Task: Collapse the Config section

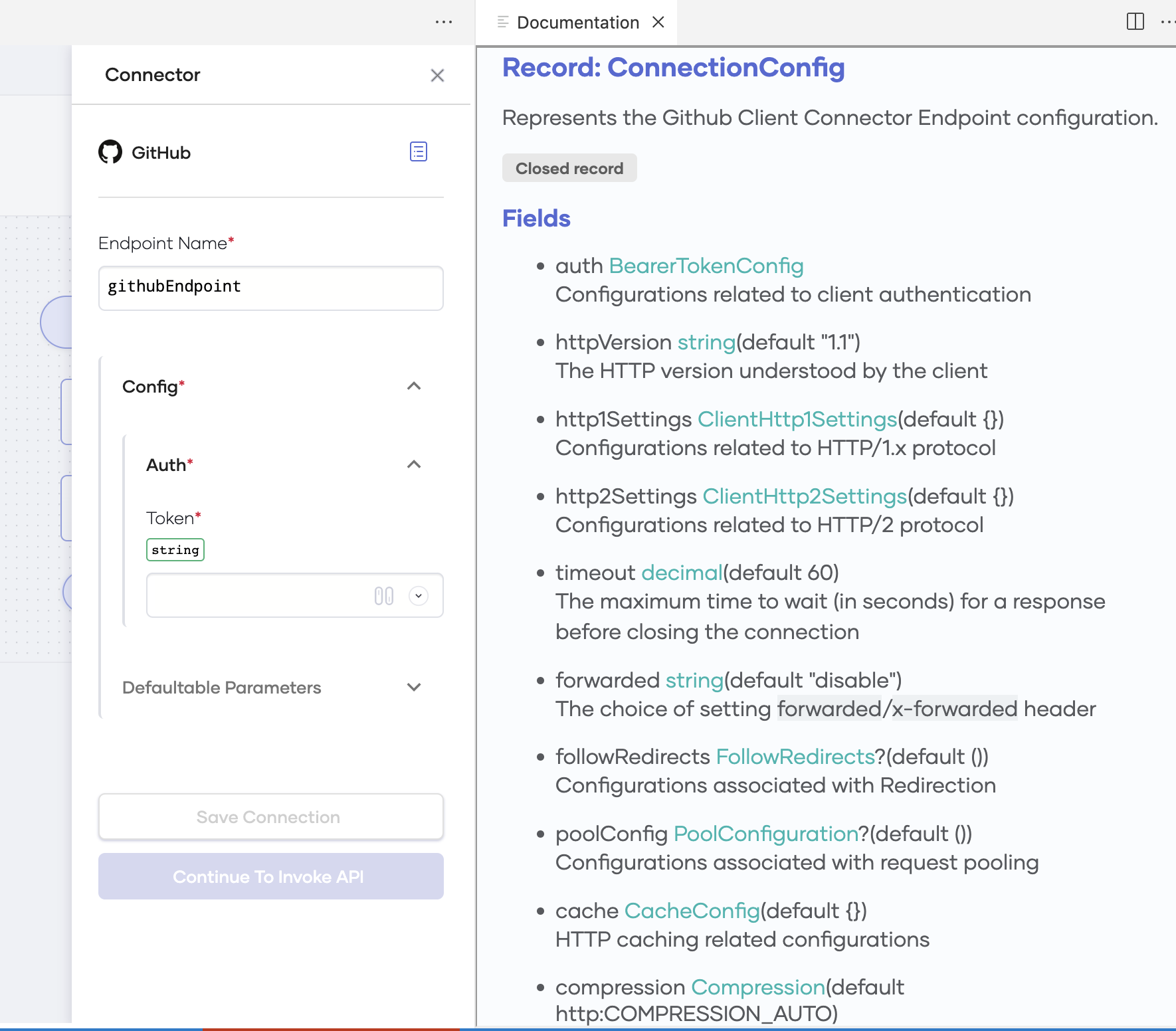Action: [414, 386]
